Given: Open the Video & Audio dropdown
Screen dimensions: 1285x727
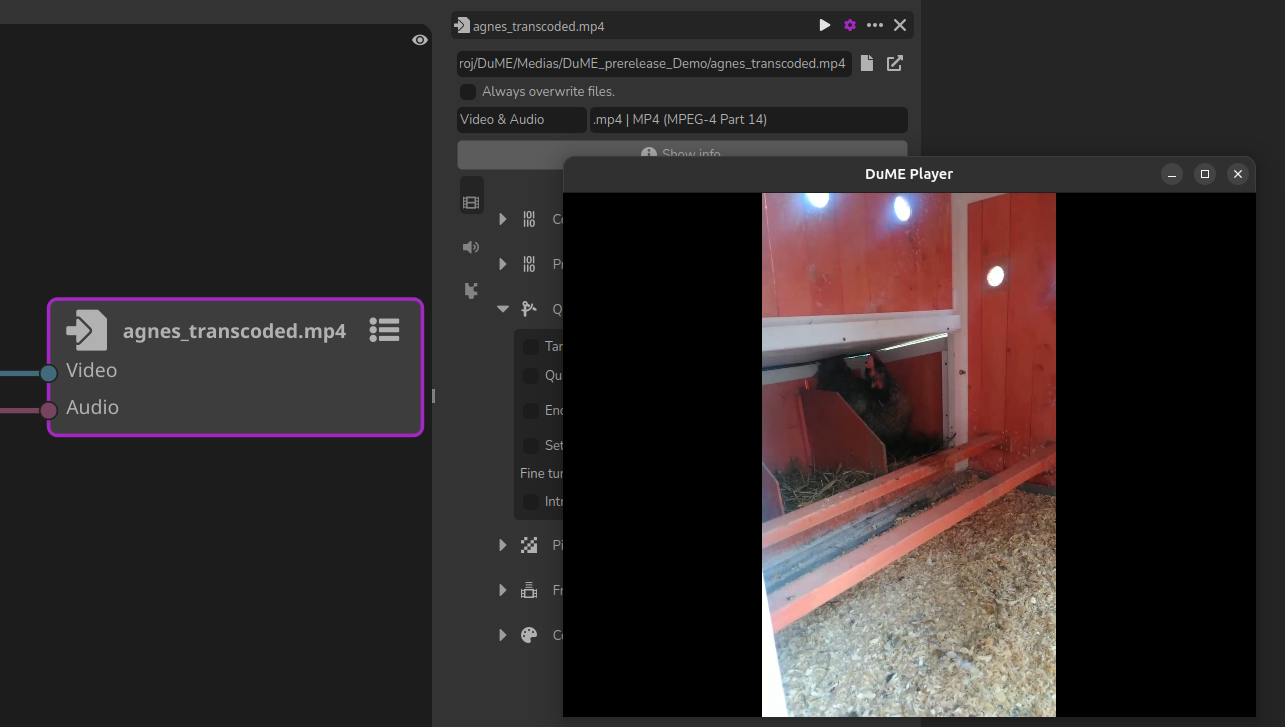Looking at the screenshot, I should [521, 120].
